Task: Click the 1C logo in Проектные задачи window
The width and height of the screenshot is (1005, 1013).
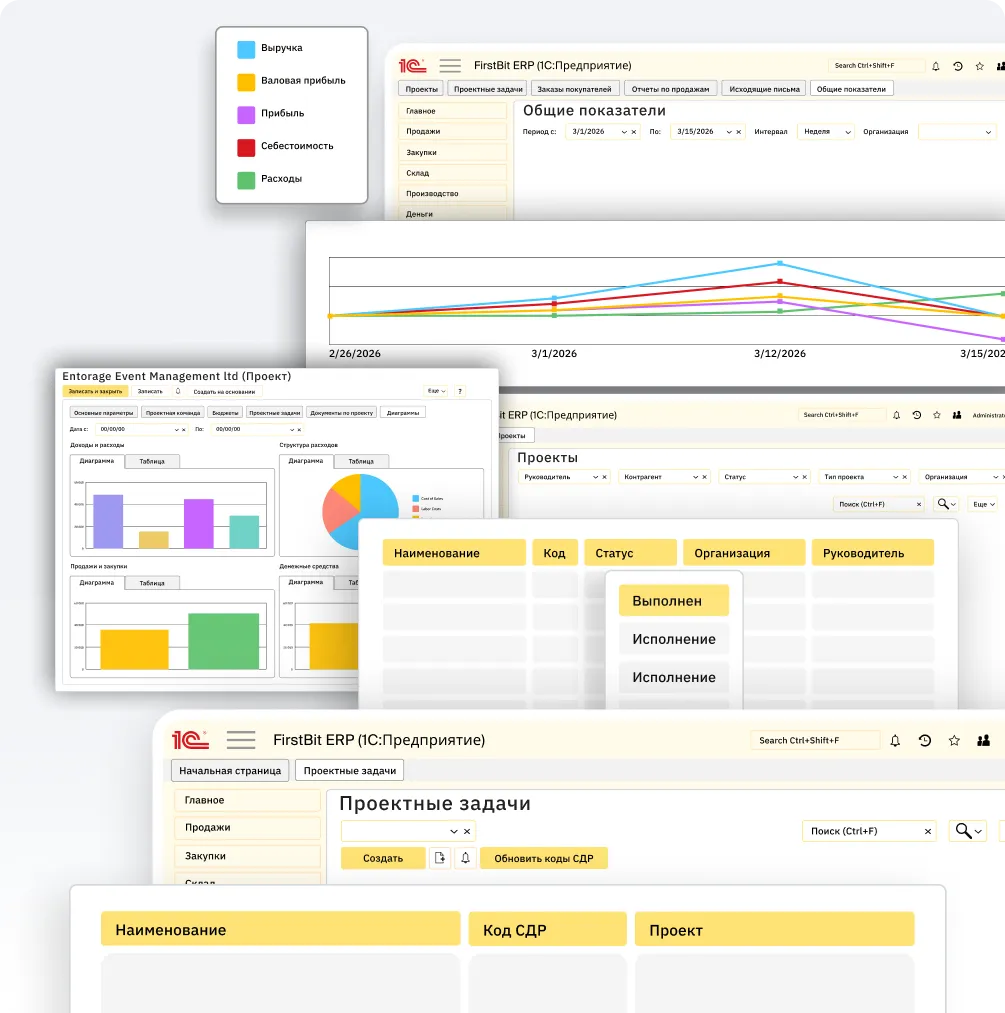Action: coord(190,740)
